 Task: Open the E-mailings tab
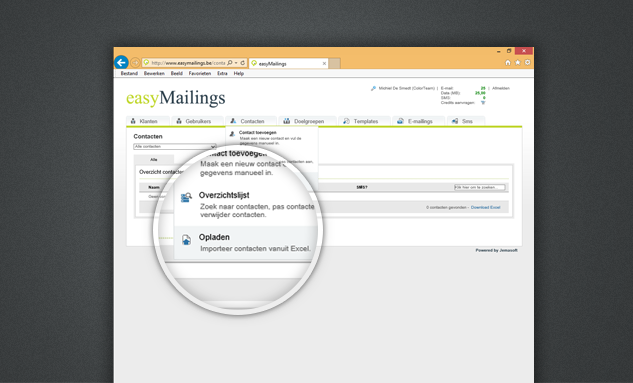[419, 121]
